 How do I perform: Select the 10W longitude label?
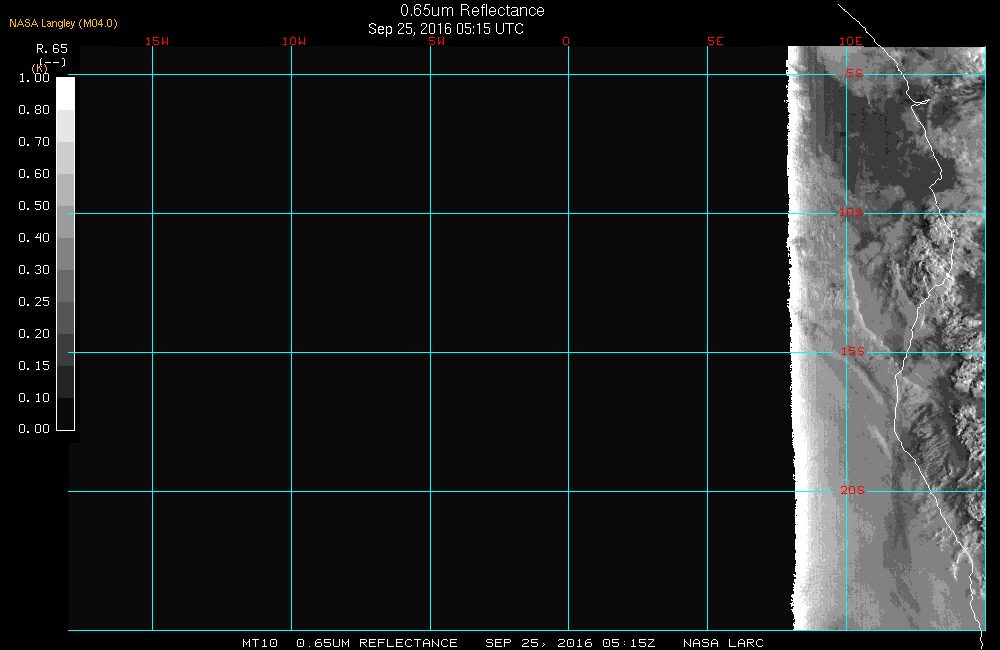coord(293,41)
